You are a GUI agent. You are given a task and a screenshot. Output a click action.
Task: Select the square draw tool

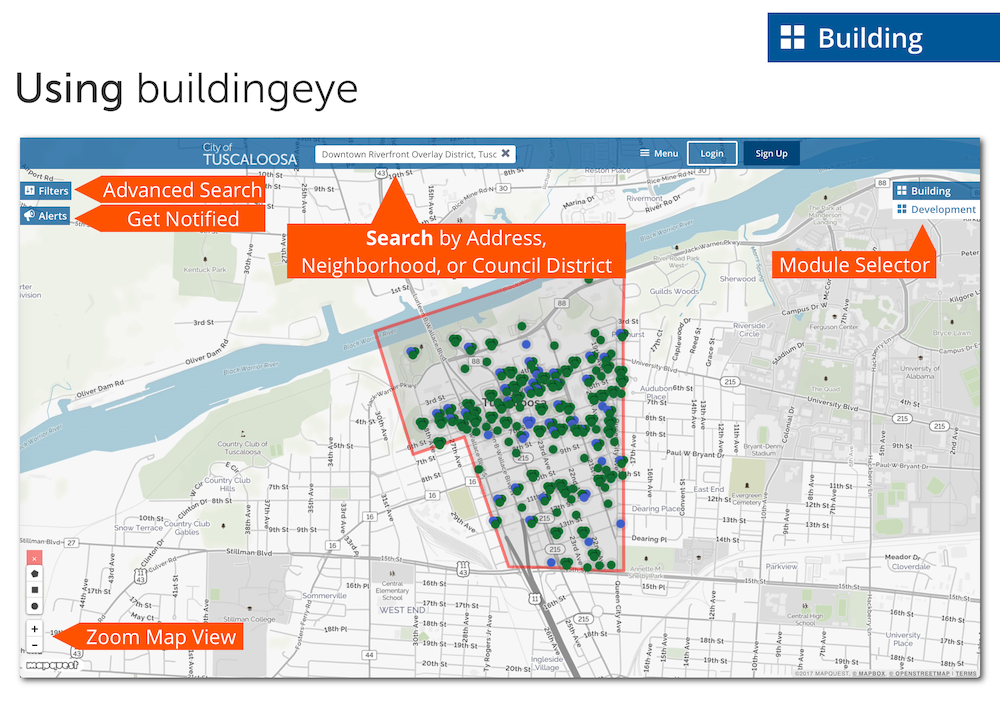[34, 590]
